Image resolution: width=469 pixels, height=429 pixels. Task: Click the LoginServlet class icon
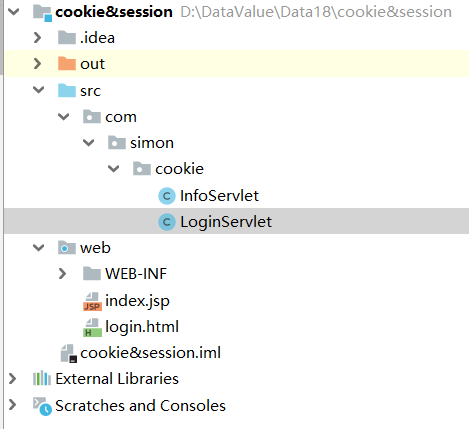tap(167, 222)
